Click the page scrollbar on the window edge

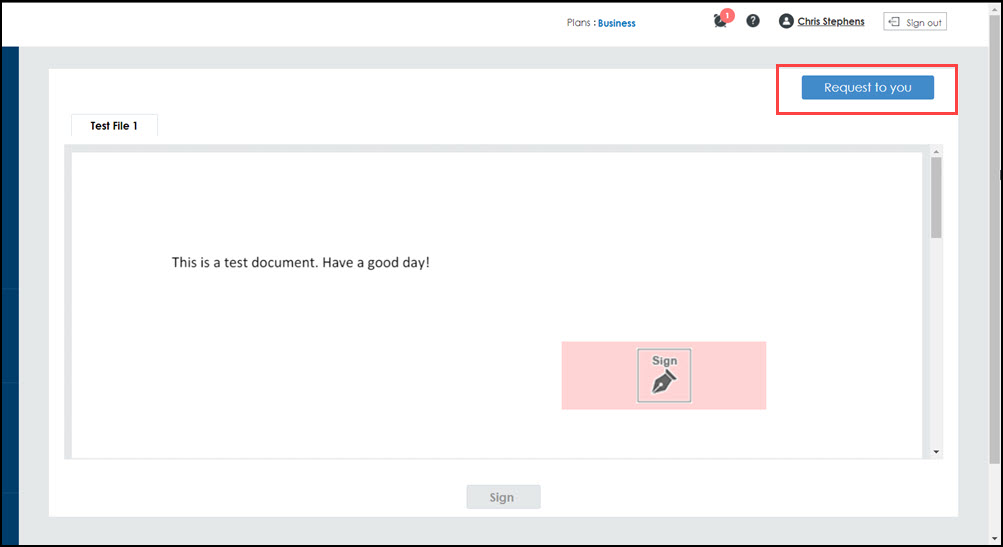(x=994, y=237)
